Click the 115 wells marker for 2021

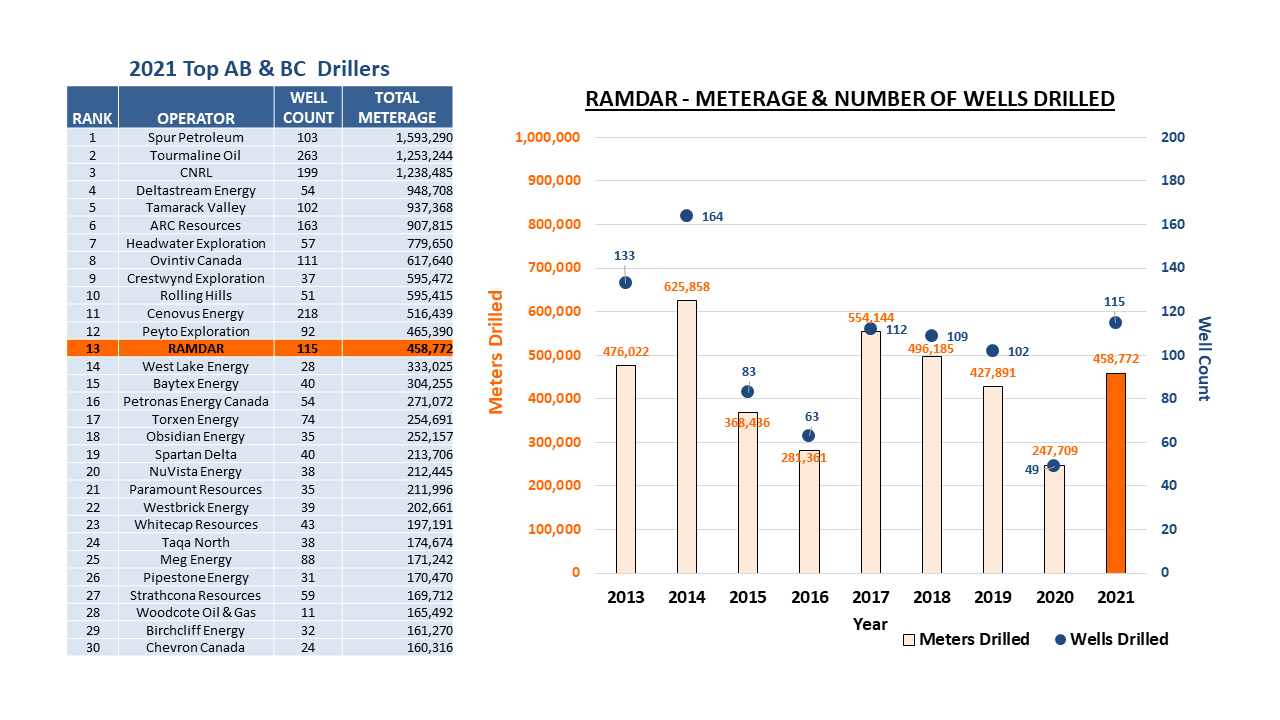(1115, 322)
